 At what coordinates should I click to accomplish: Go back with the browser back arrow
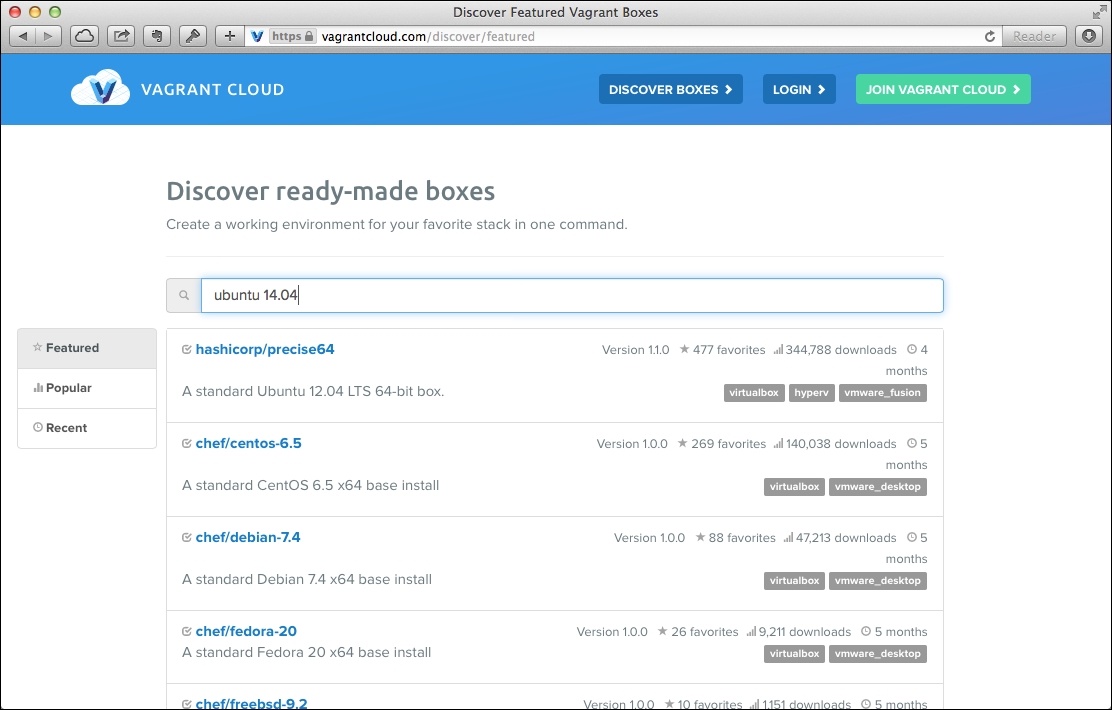pyautogui.click(x=23, y=36)
